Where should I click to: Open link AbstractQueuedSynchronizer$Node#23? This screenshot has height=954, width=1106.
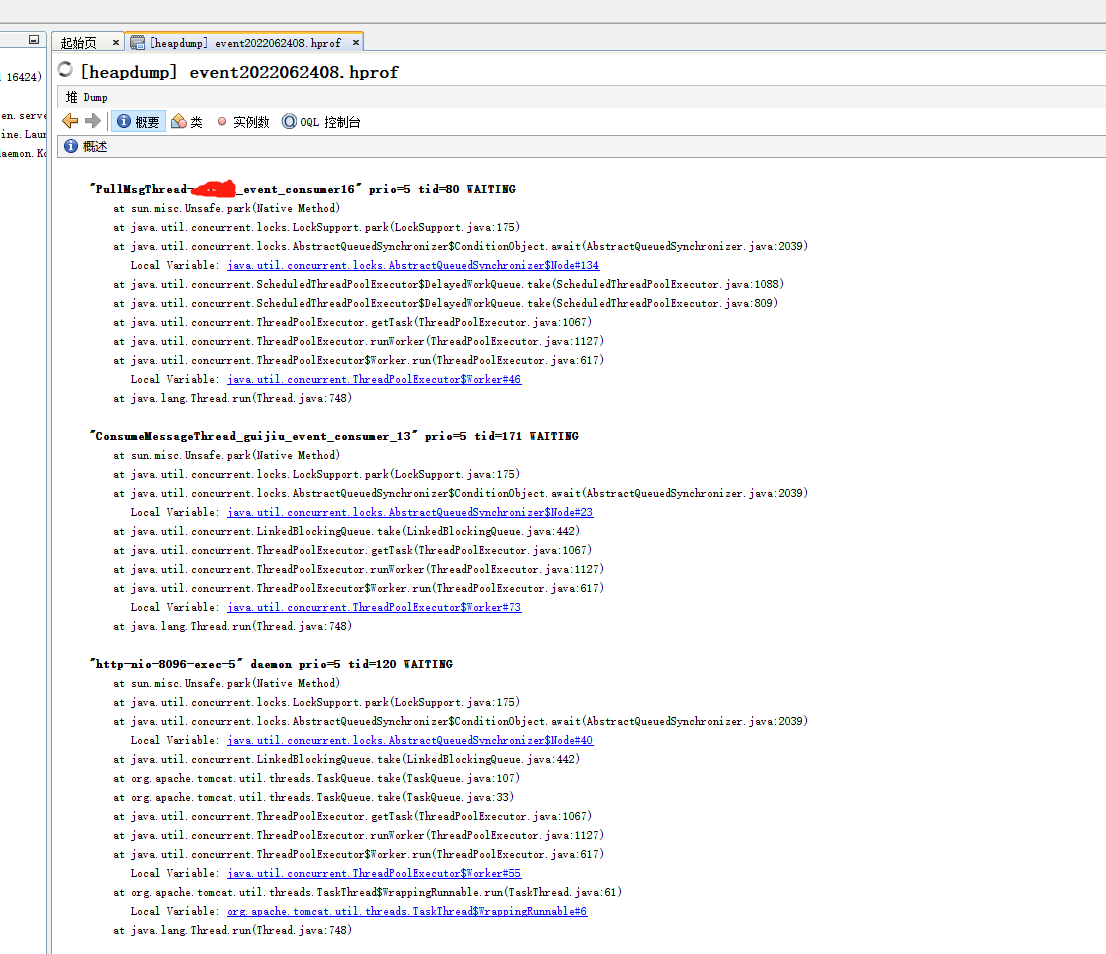click(409, 512)
